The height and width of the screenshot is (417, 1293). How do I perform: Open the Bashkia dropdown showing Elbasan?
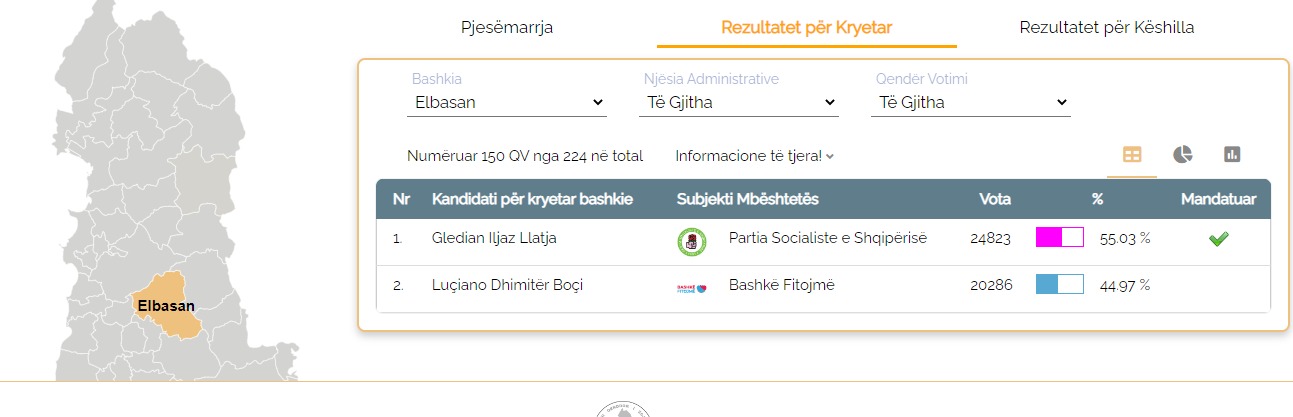pos(509,102)
